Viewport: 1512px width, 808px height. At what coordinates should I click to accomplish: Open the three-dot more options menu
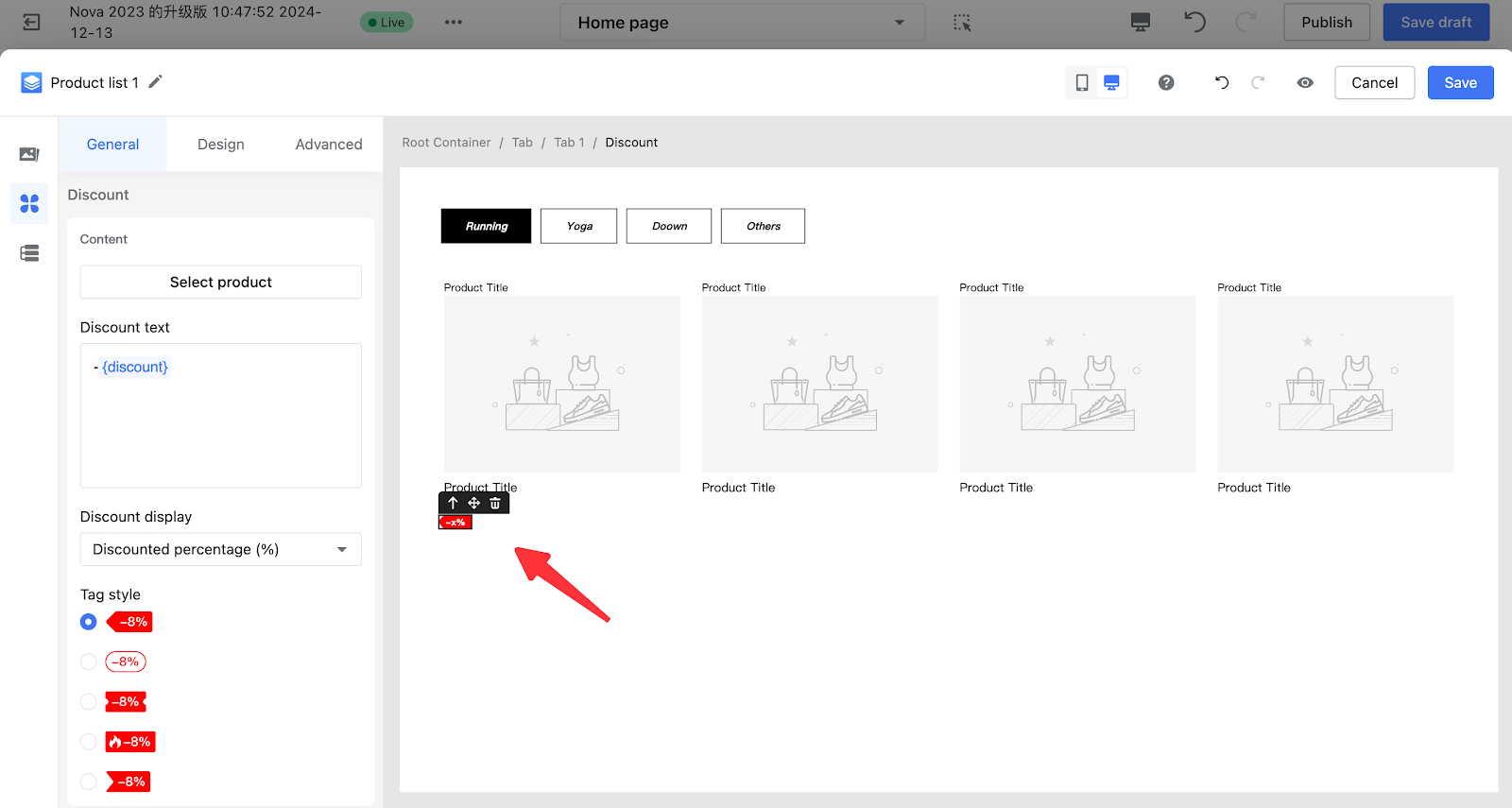coord(454,23)
